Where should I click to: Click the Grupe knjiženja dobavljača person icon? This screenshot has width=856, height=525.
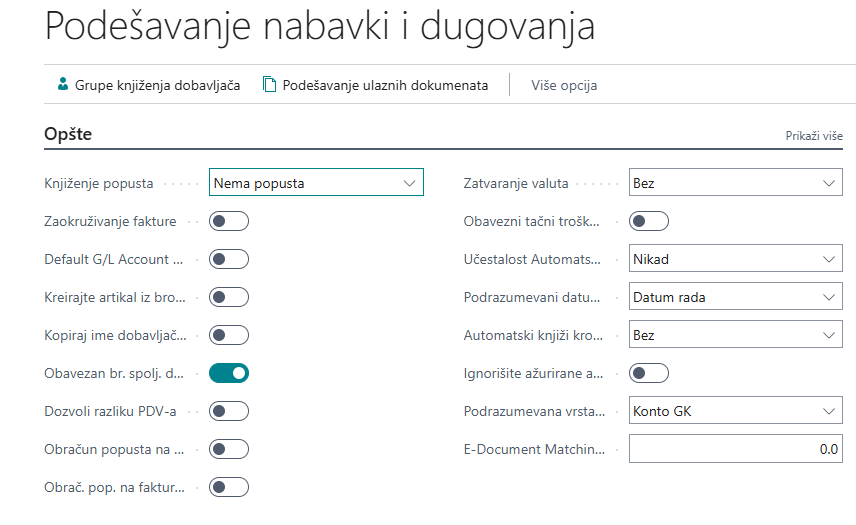point(63,85)
